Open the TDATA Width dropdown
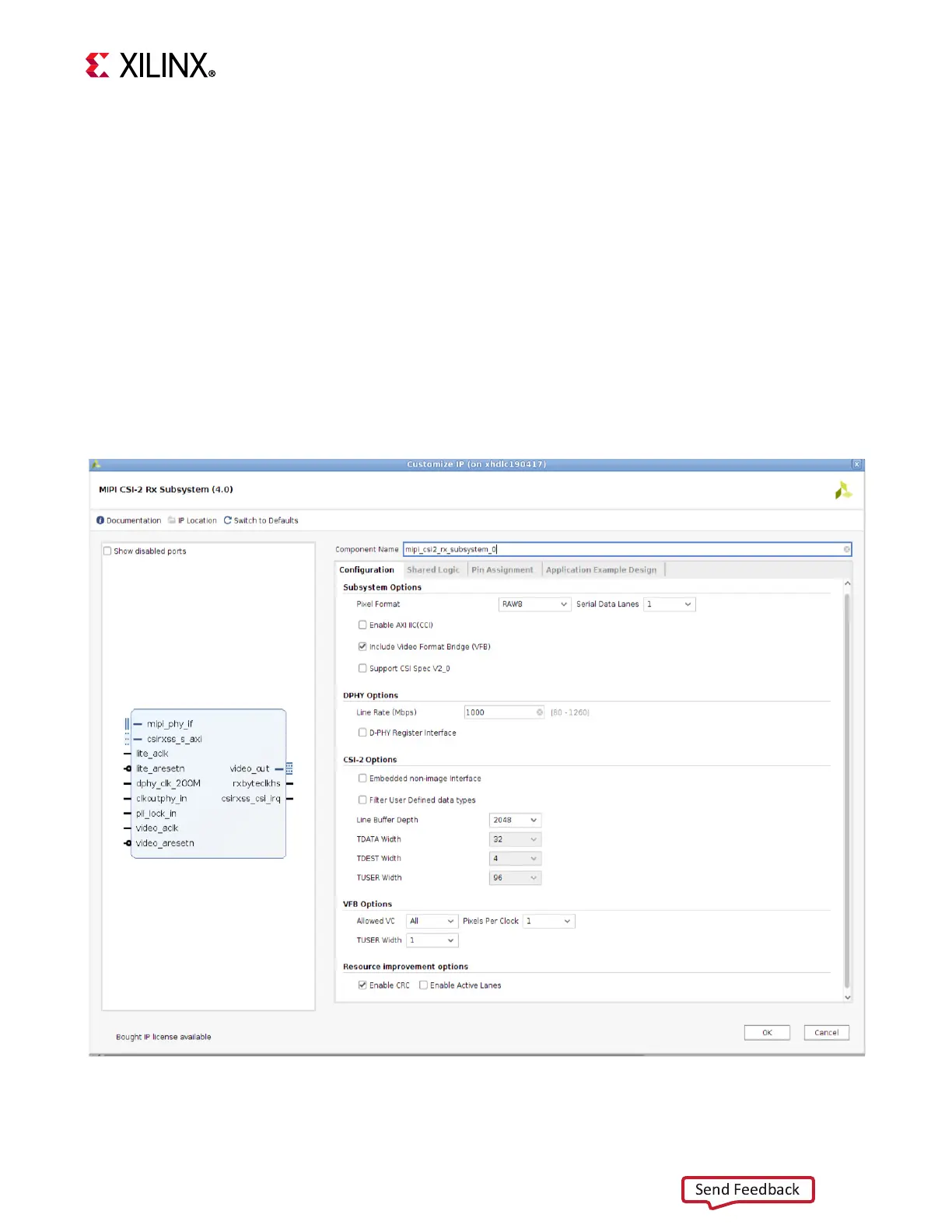 click(515, 839)
